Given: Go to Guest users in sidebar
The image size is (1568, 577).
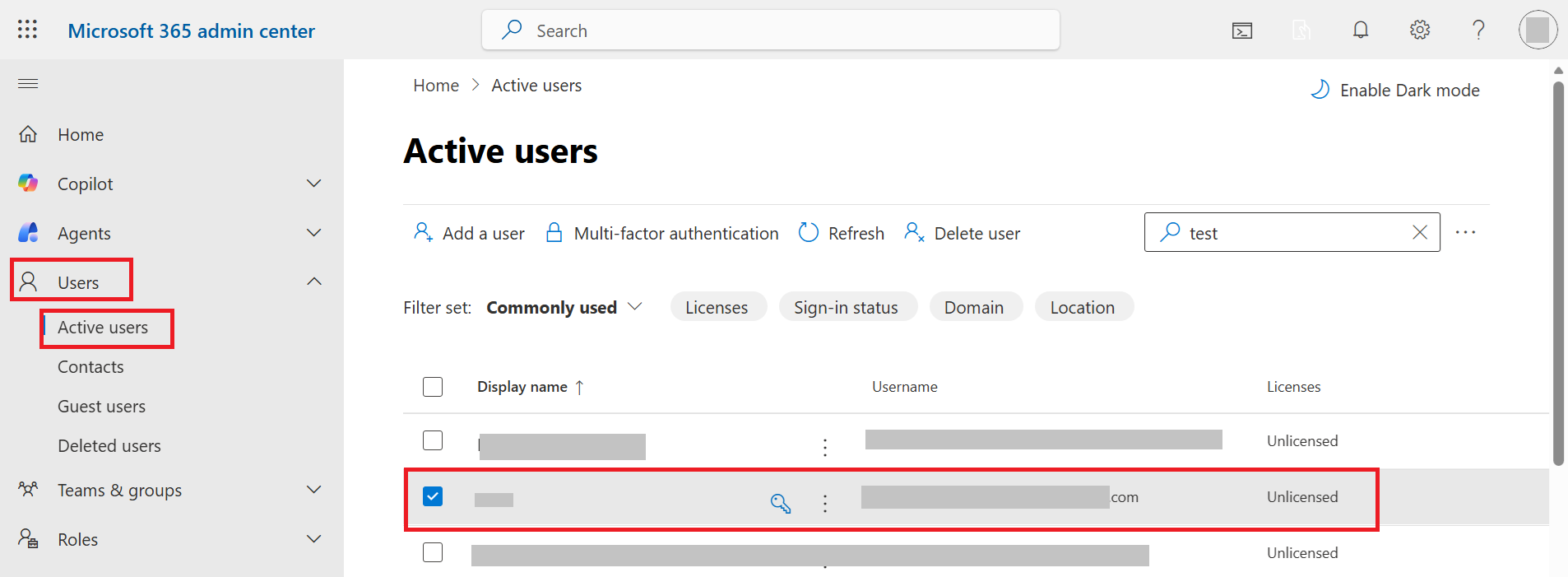Looking at the screenshot, I should (101, 407).
